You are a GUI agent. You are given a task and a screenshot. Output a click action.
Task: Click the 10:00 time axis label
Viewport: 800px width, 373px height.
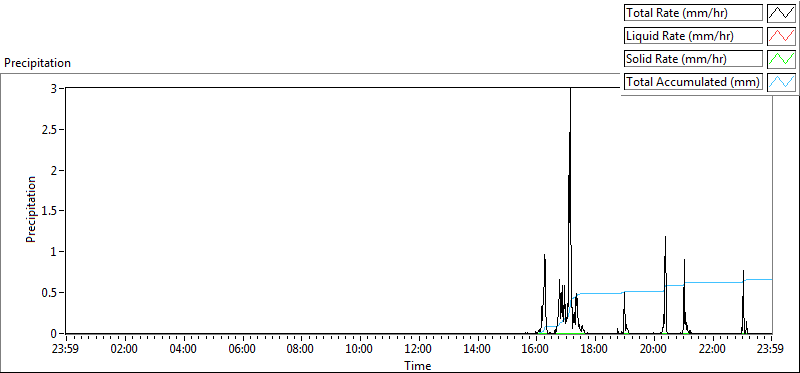(x=360, y=350)
